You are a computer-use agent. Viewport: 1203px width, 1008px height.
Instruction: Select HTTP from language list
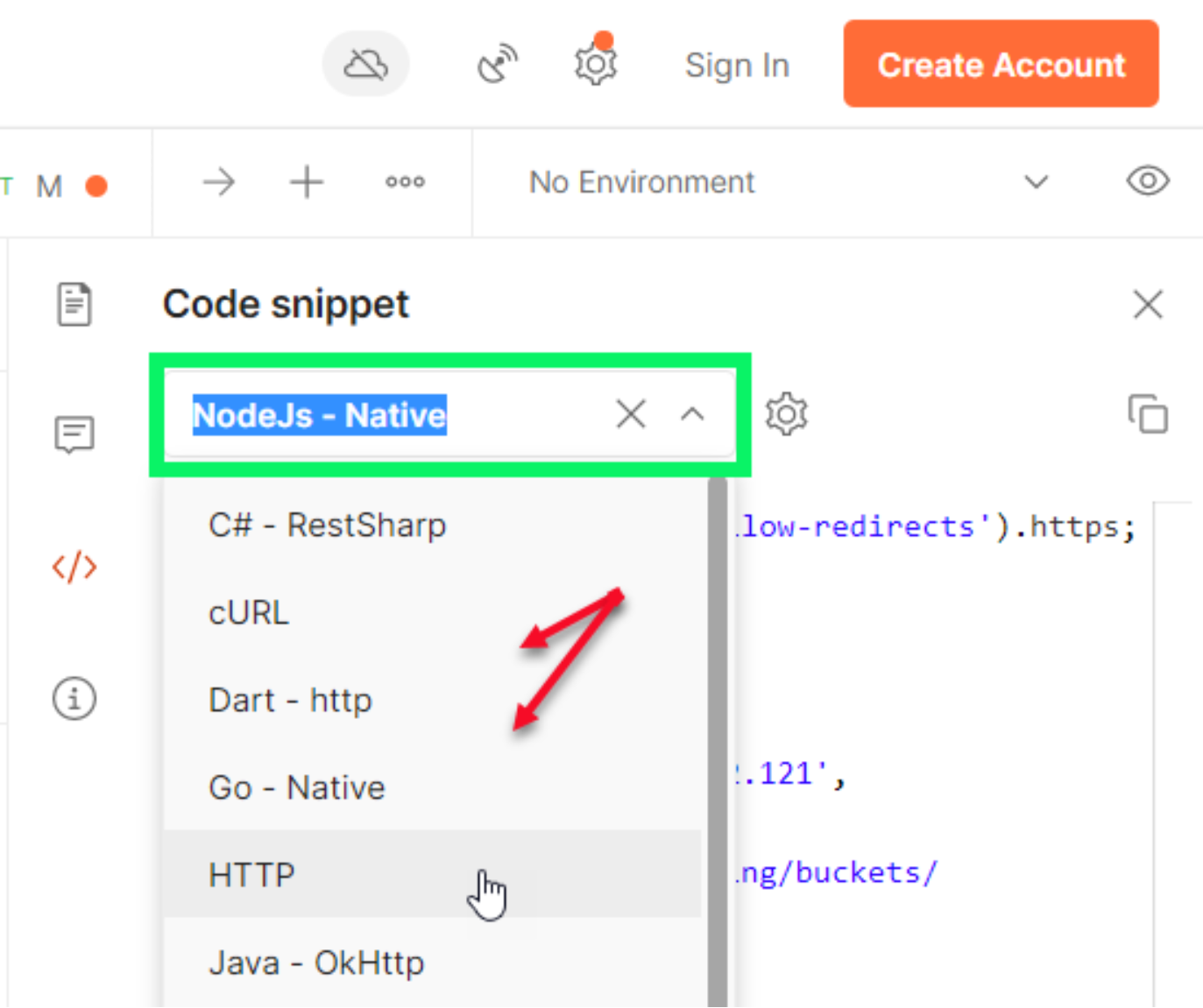433,874
